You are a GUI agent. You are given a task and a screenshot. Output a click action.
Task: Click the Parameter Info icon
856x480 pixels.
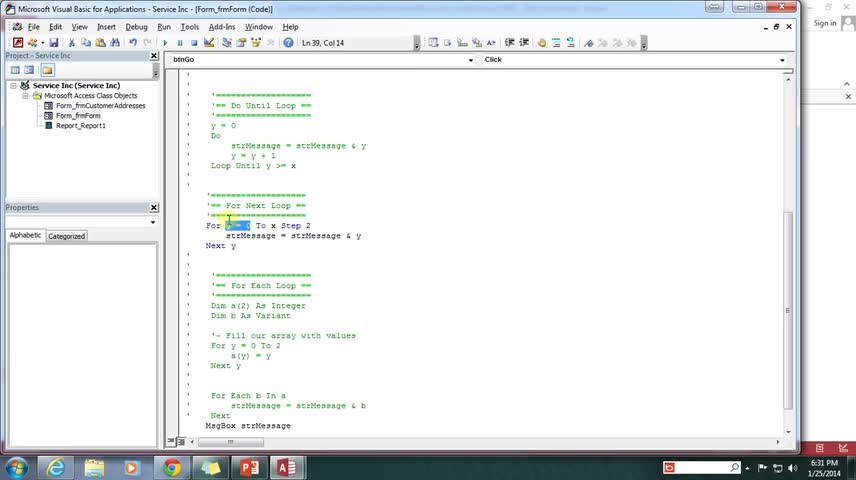pos(477,43)
